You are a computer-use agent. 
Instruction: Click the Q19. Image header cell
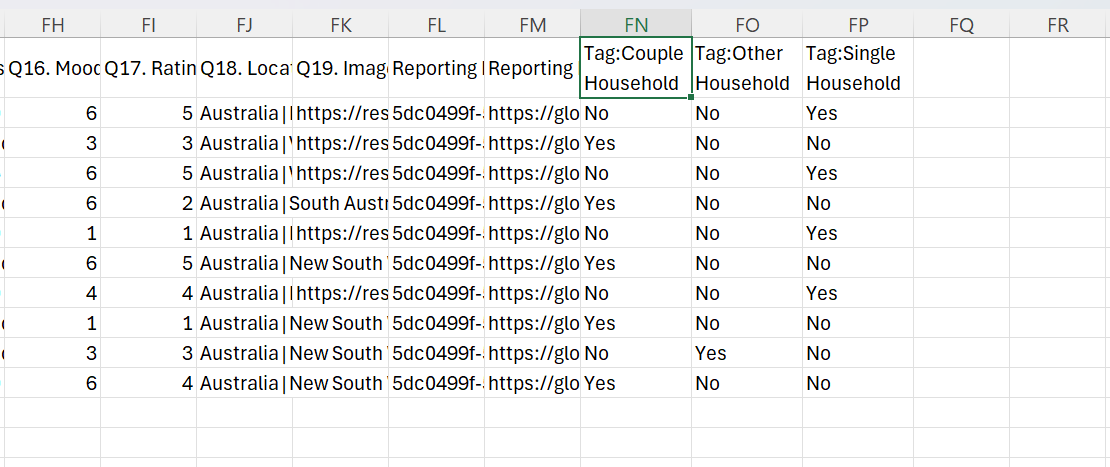341,69
